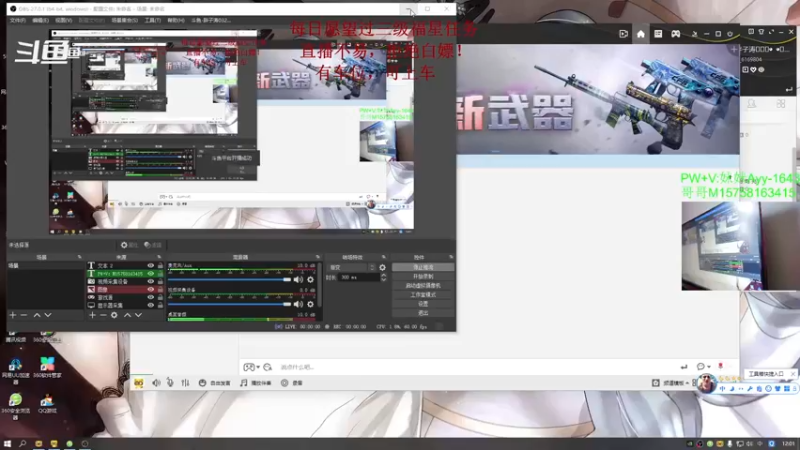
Task: Adjust the video capture device volume slider
Action: pyautogui.click(x=229, y=304)
